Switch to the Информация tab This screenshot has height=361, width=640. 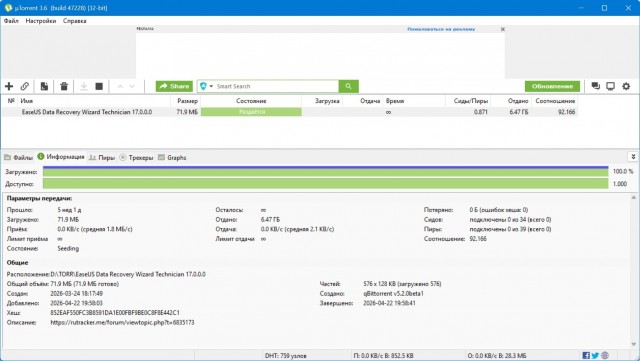point(61,157)
